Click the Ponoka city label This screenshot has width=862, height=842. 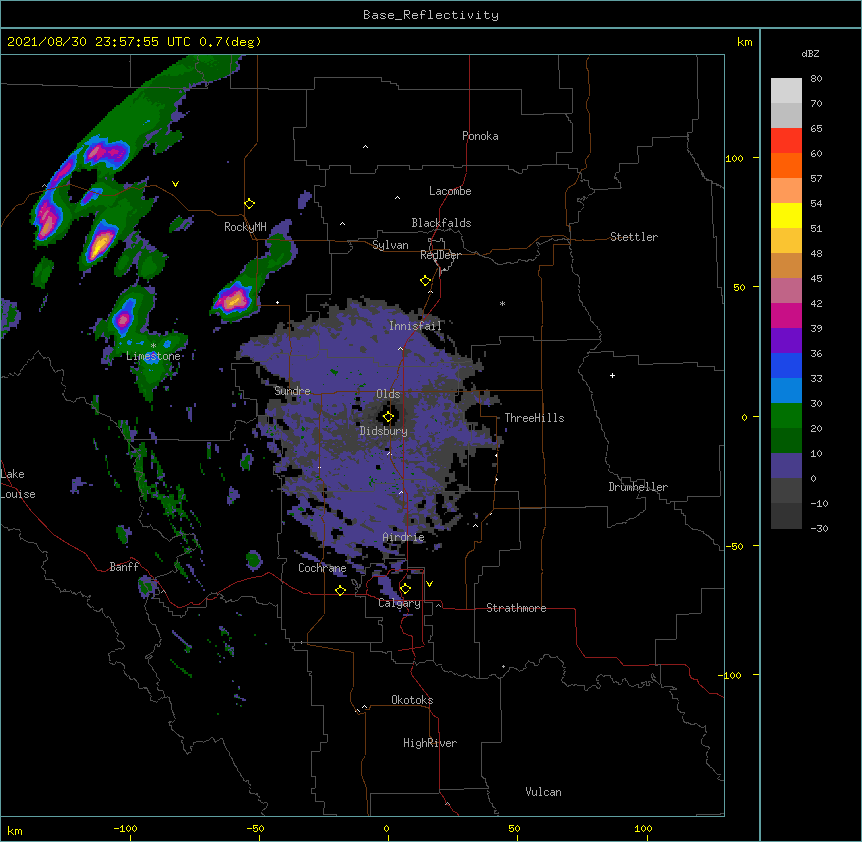pos(480,136)
